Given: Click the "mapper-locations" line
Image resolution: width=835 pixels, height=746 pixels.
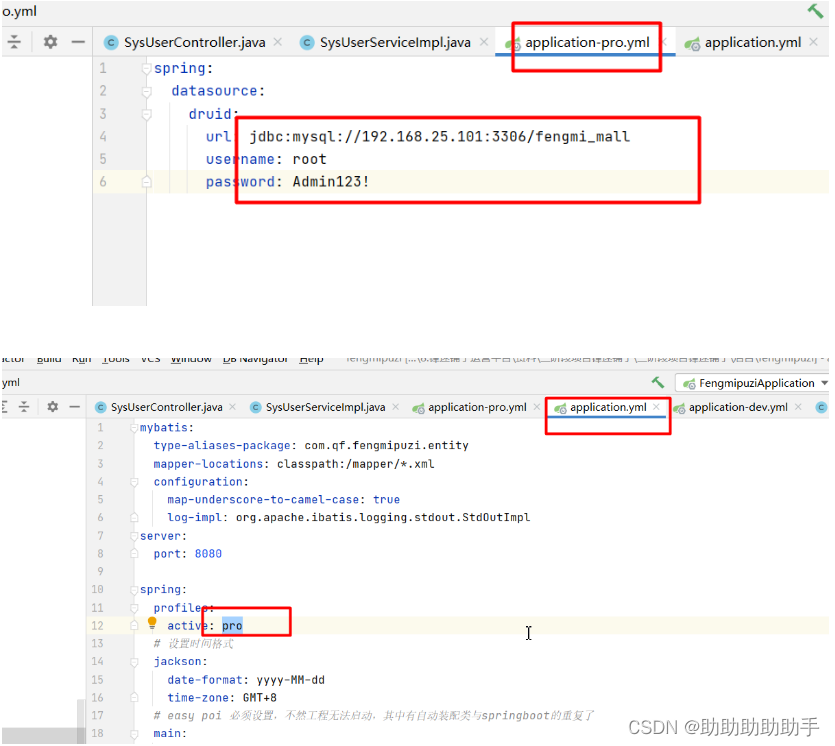Looking at the screenshot, I should click(294, 464).
